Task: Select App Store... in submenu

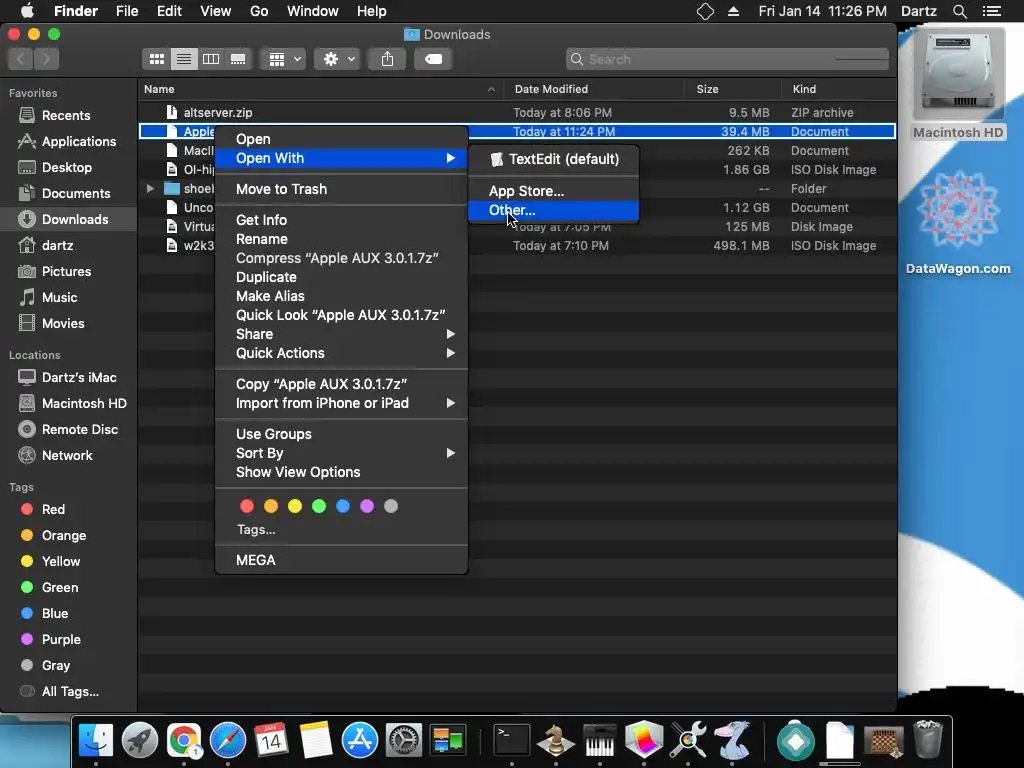Action: coord(553,191)
